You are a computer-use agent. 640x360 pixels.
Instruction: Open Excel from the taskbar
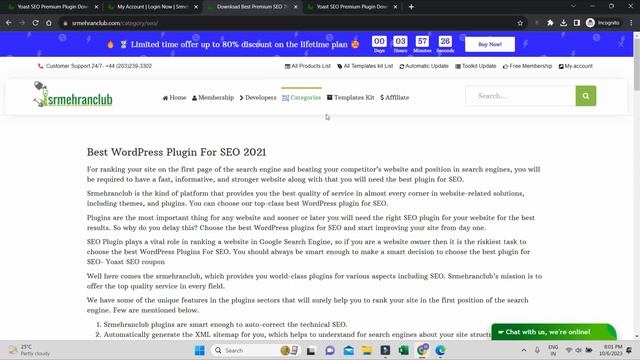pos(404,350)
